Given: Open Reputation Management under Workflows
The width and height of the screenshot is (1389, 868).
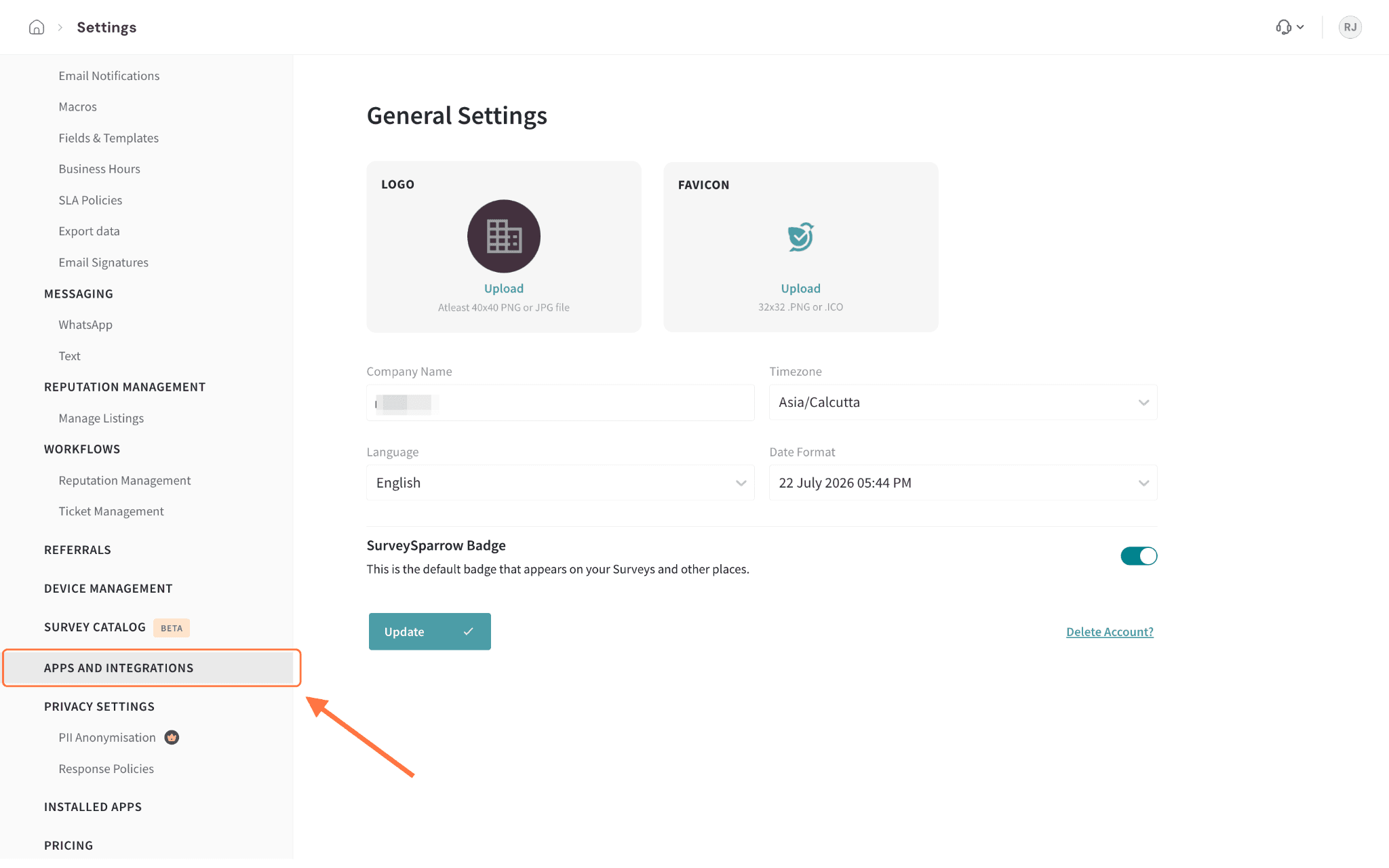Looking at the screenshot, I should point(125,480).
